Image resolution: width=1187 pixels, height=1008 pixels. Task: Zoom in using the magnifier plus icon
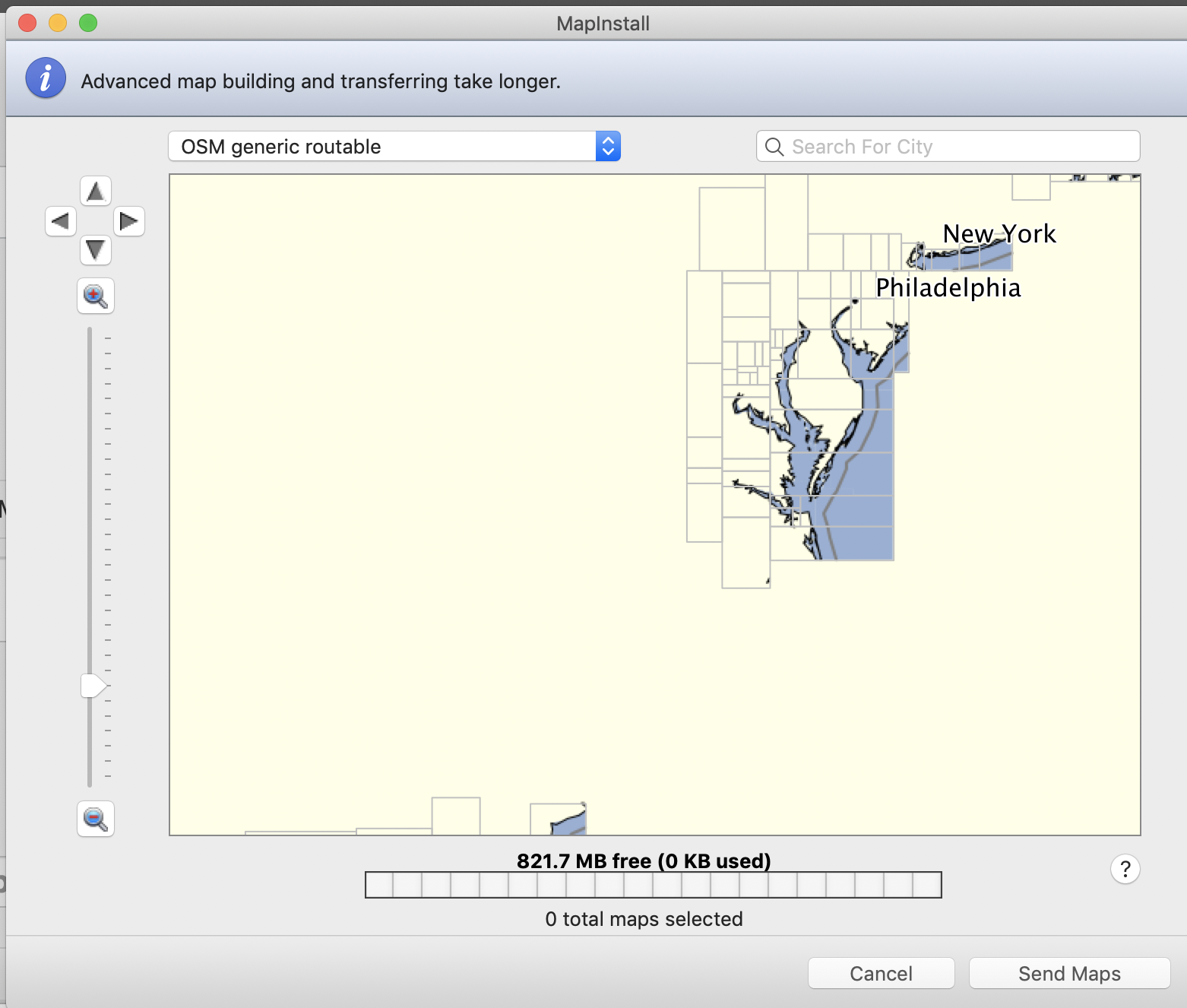click(x=96, y=296)
